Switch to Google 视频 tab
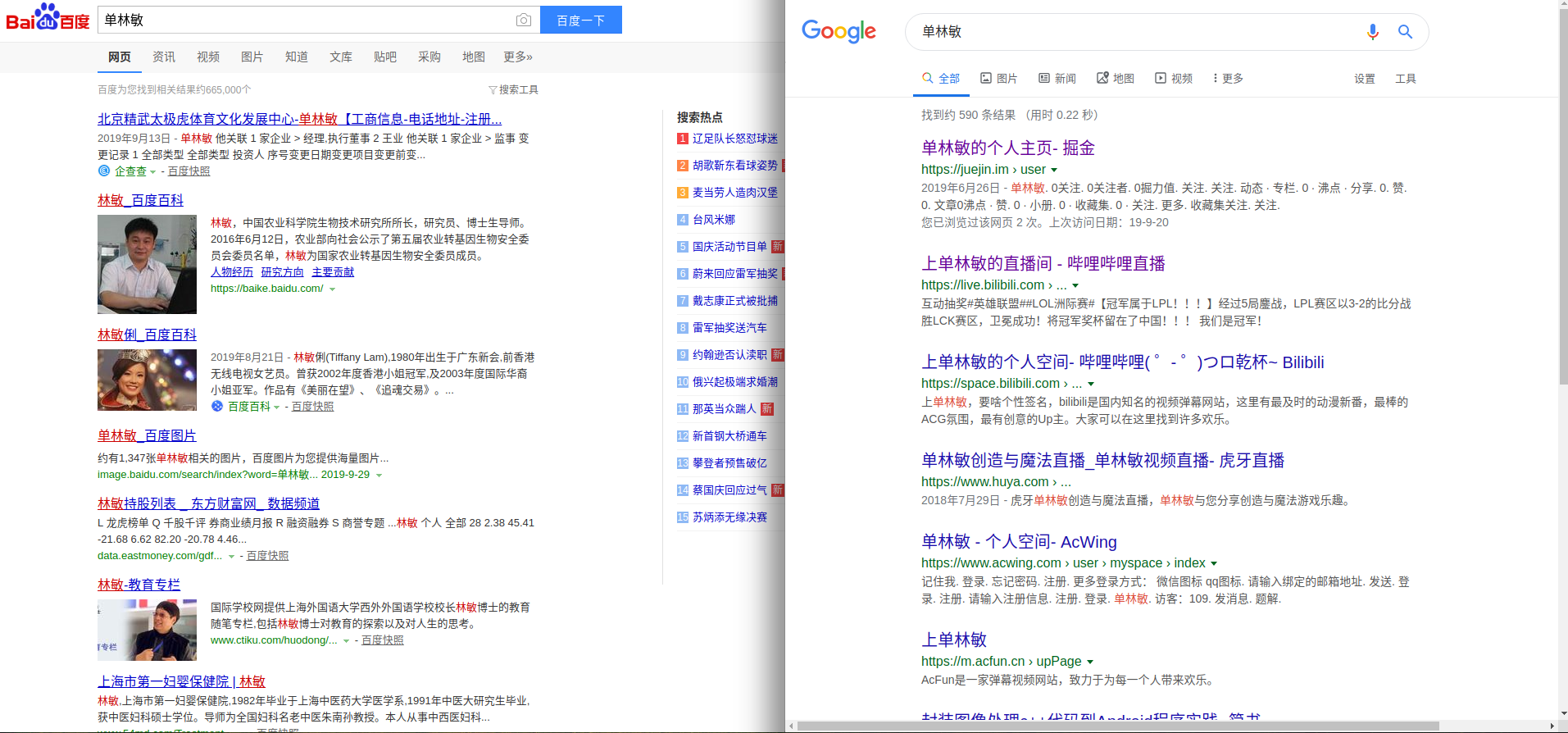 coord(1174,78)
